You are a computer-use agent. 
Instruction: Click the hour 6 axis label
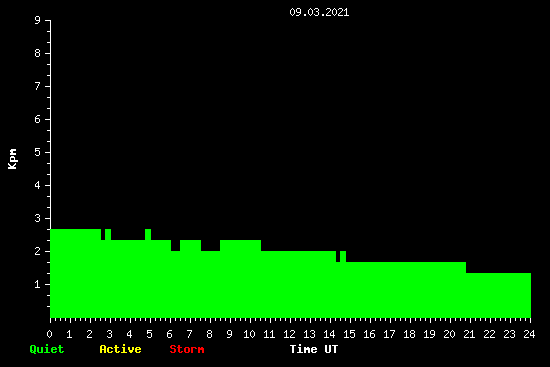pyautogui.click(x=169, y=334)
